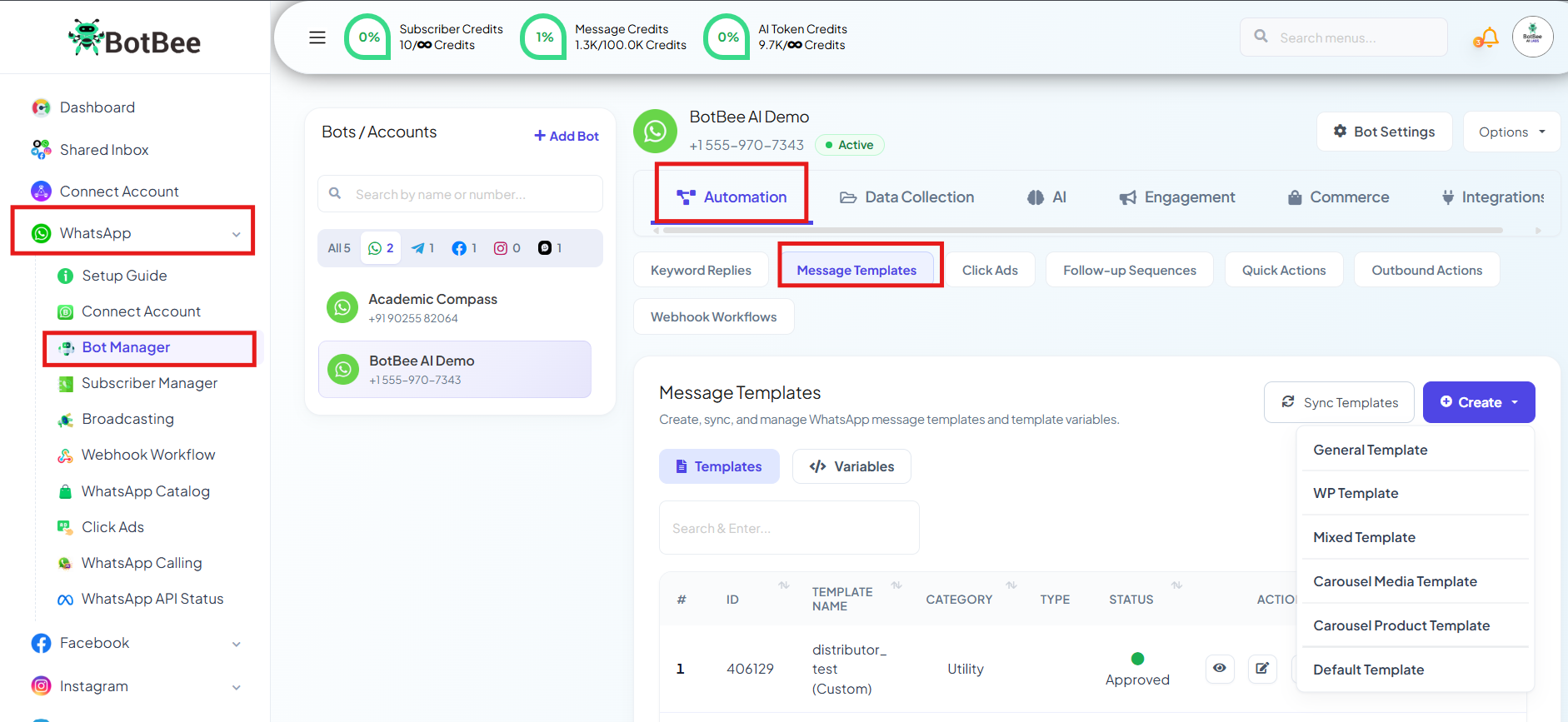Click the Add Bot link
This screenshot has width=1568, height=722.
(567, 136)
